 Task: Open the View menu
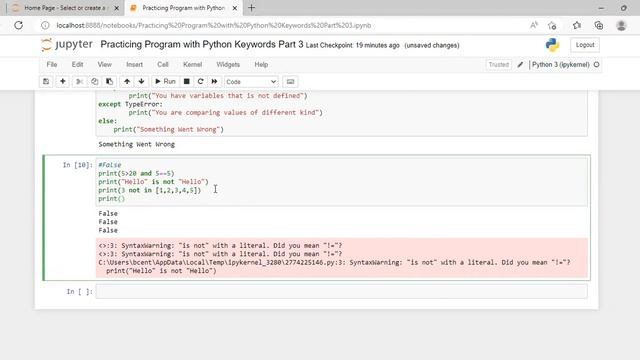pos(104,64)
